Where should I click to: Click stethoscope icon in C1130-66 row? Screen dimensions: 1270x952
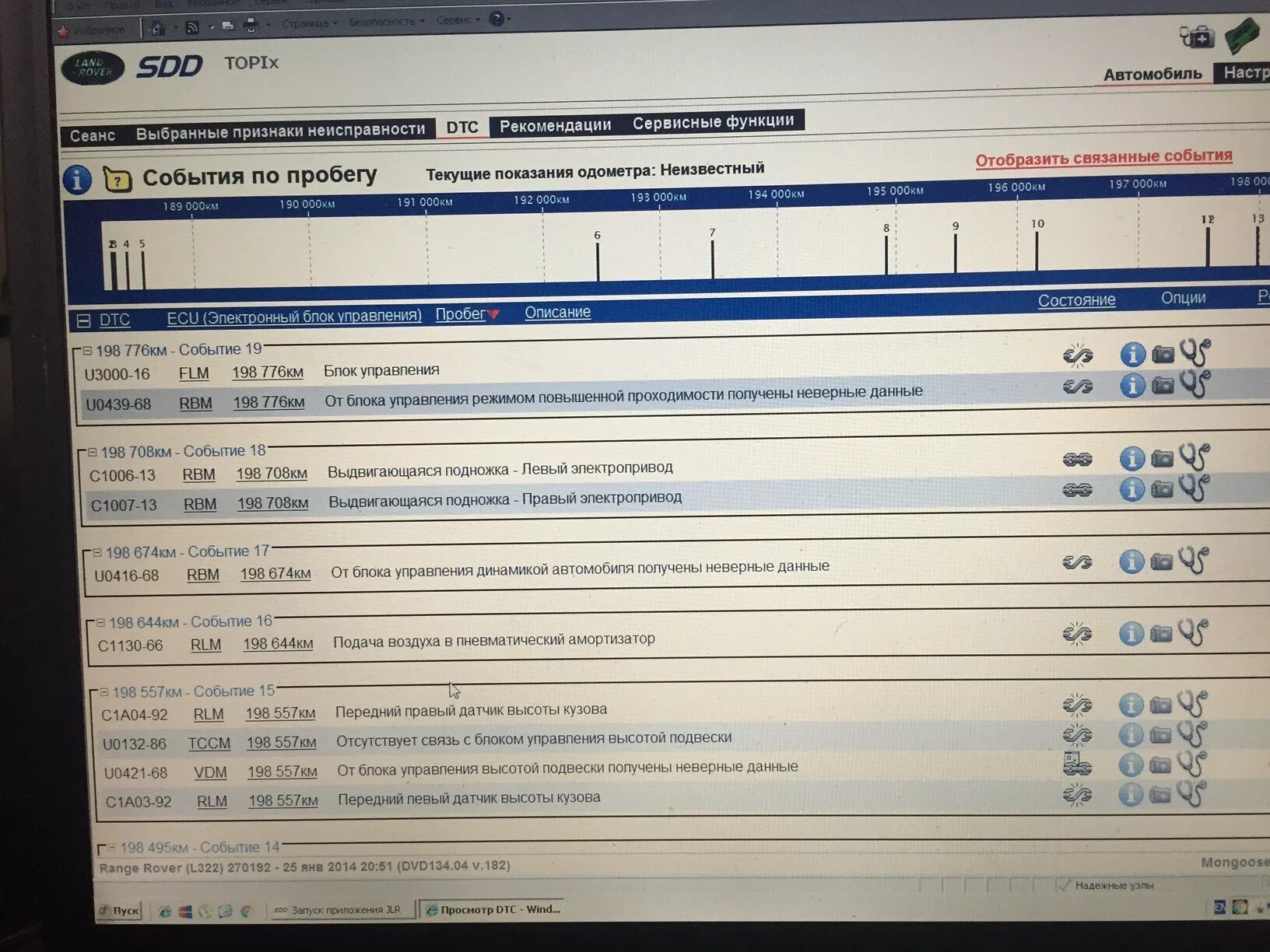1193,632
